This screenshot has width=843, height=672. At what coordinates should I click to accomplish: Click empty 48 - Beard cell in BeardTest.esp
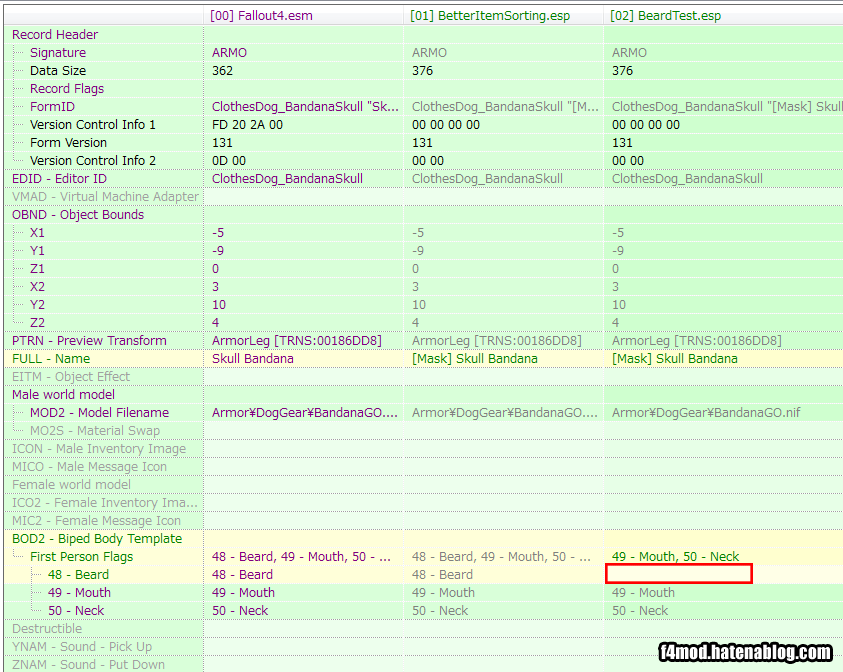[678, 574]
